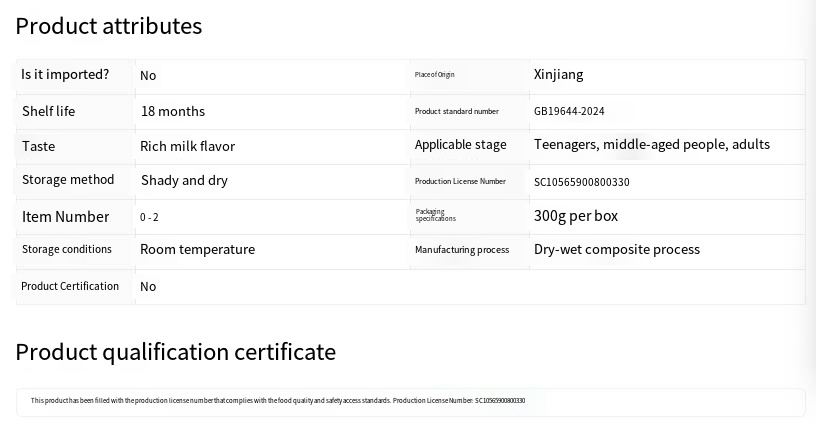Select the Product Certification label

pos(70,286)
